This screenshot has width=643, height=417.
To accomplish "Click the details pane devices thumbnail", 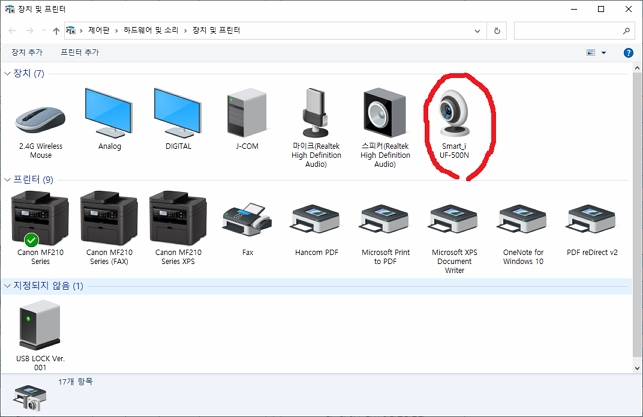I will [30, 397].
